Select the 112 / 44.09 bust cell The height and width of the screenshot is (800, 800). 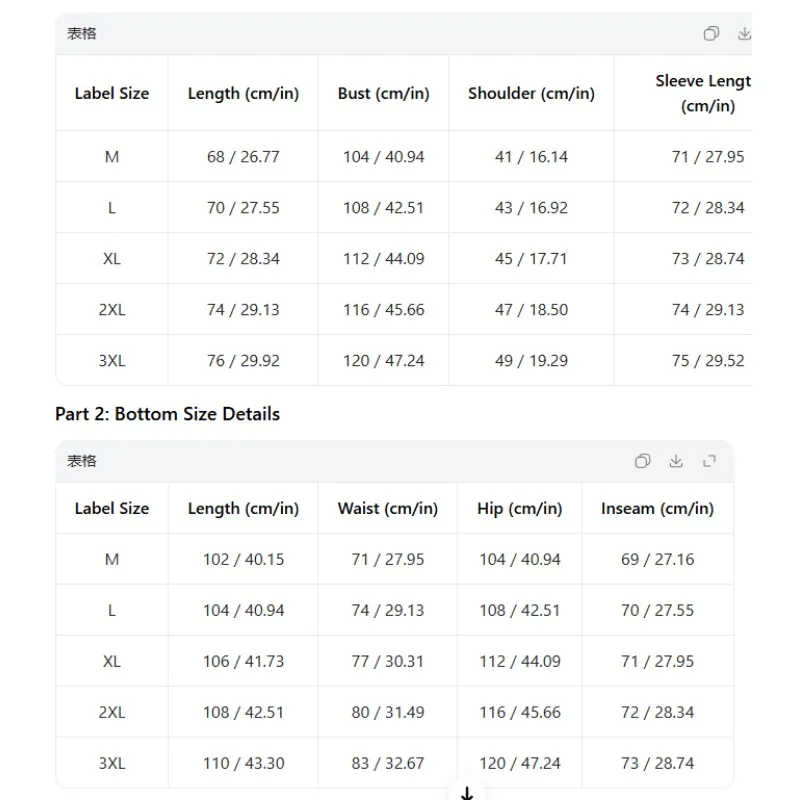coord(383,259)
